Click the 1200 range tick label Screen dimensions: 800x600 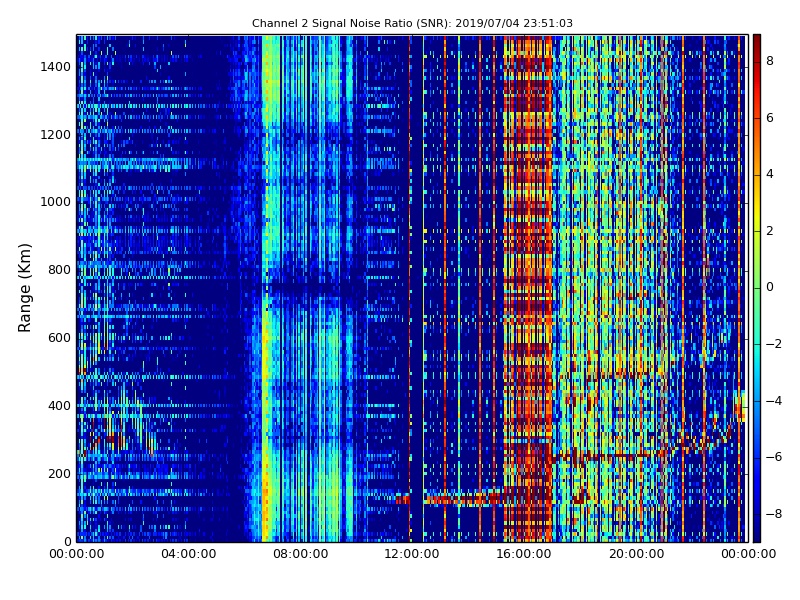point(56,135)
